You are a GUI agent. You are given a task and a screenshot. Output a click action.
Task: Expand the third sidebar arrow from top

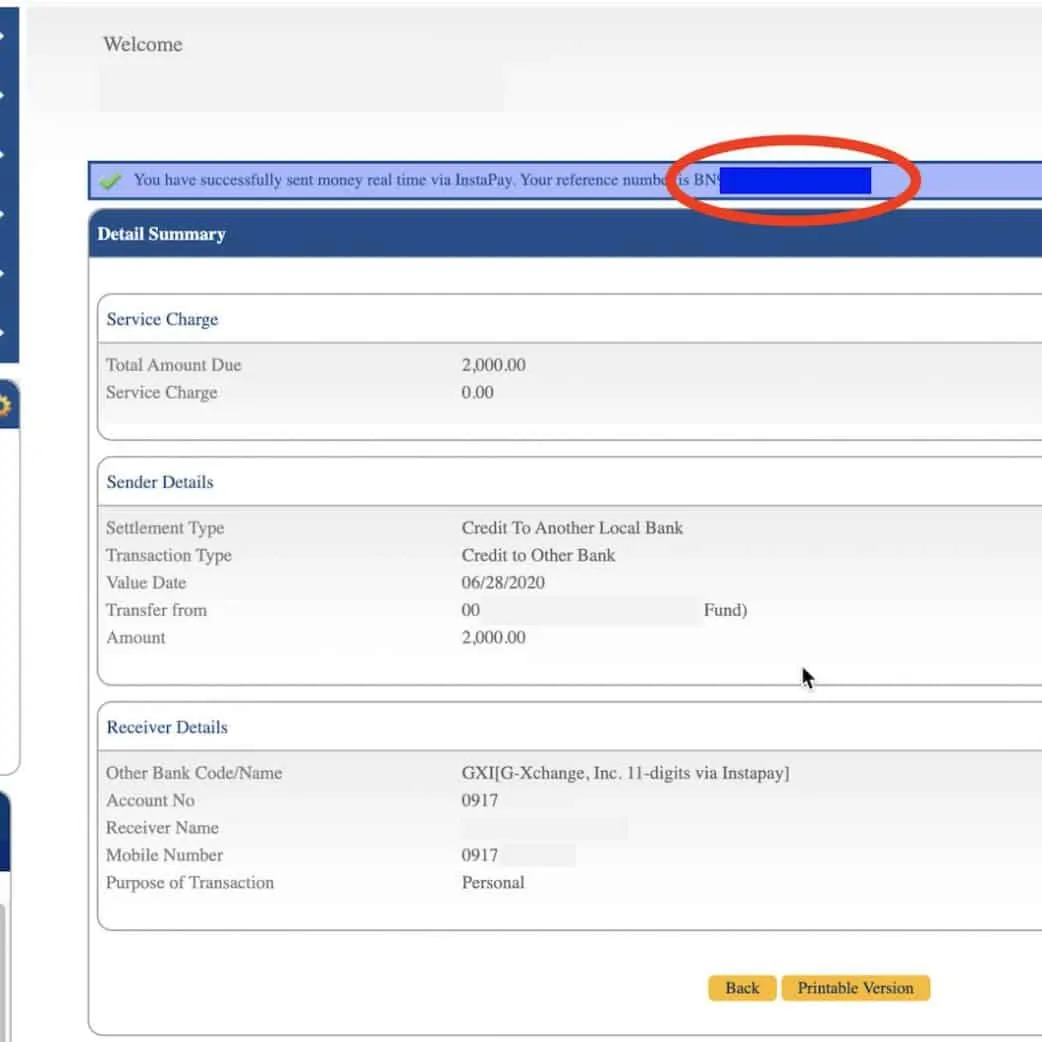point(3,154)
